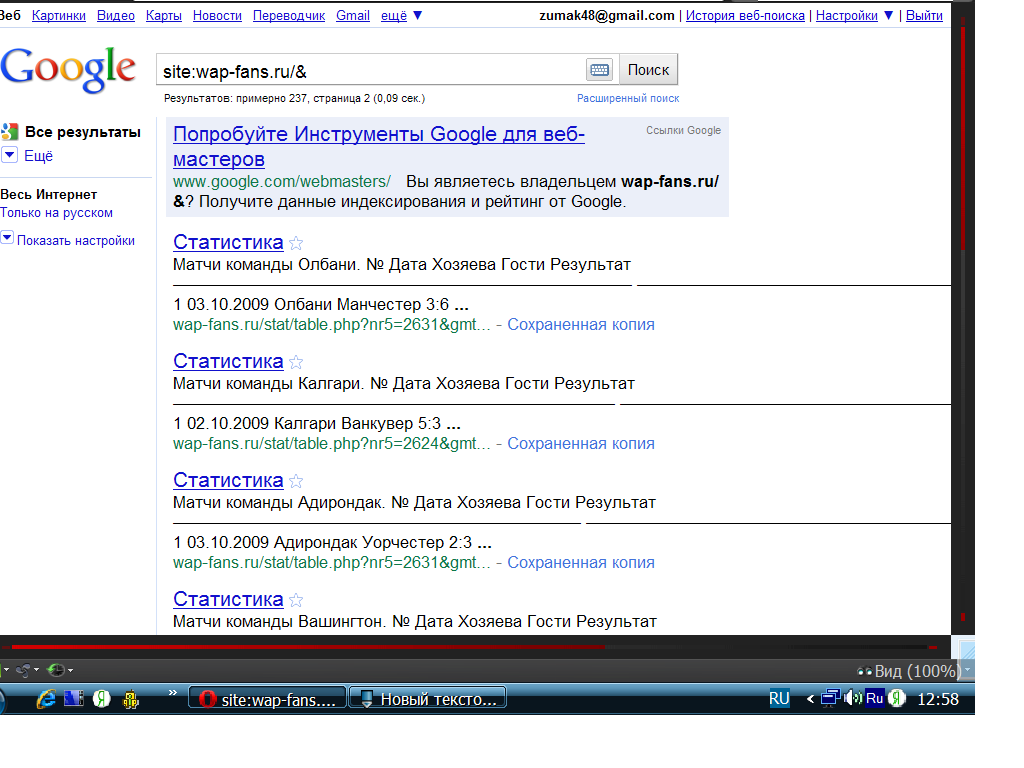This screenshot has height=768, width=1024.
Task: Open the on-screen keyboard icon in search box
Action: 600,70
